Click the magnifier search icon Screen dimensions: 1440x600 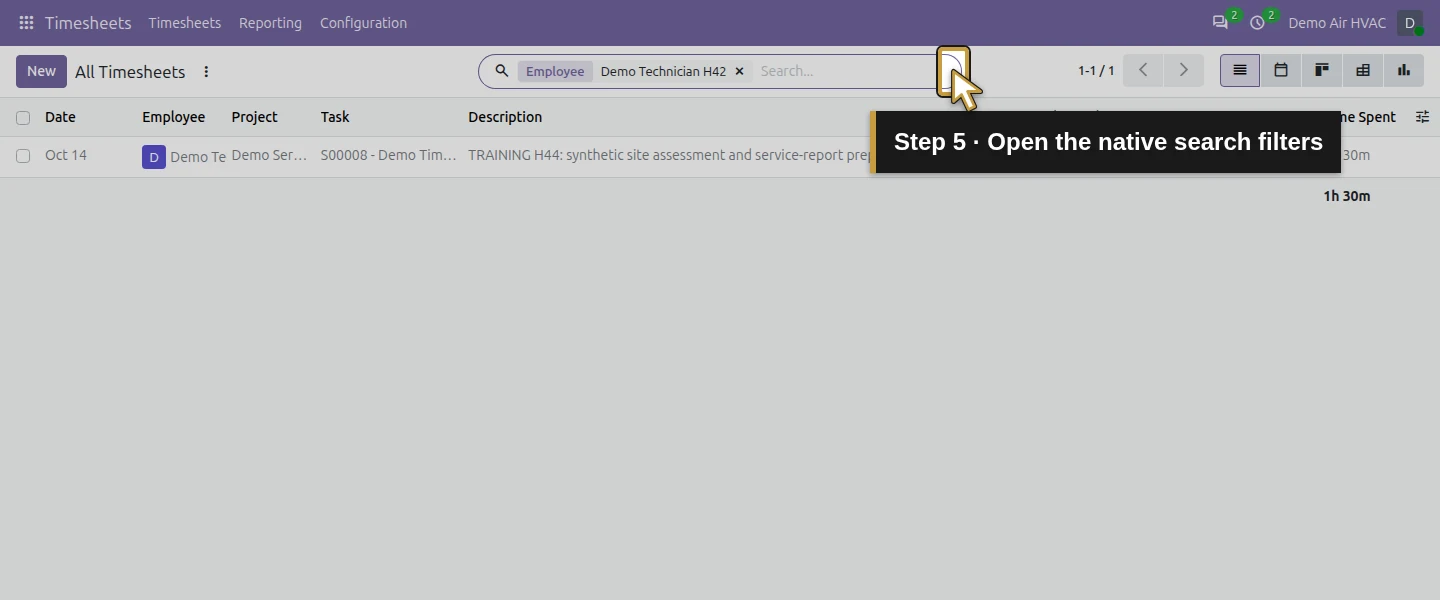[502, 71]
